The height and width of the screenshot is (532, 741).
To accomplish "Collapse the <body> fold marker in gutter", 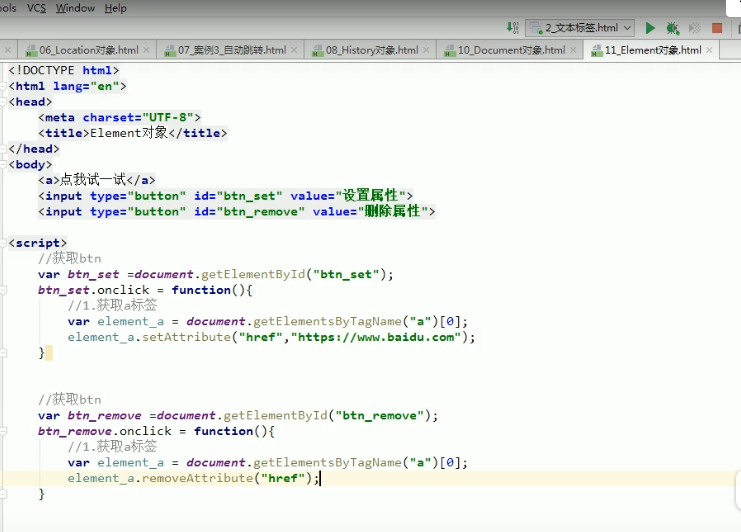I will click(x=3, y=165).
